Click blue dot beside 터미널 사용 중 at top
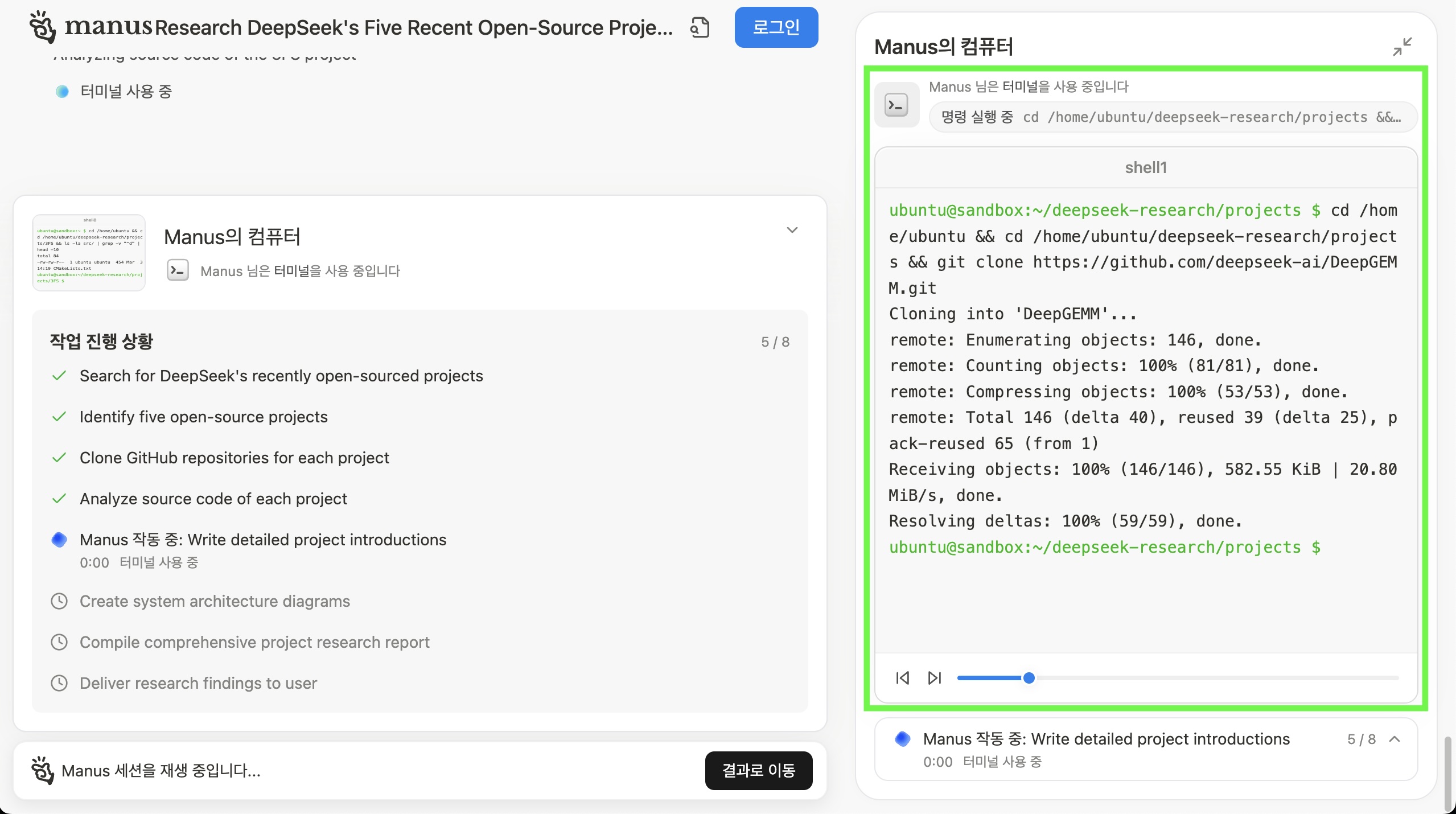 [x=62, y=92]
